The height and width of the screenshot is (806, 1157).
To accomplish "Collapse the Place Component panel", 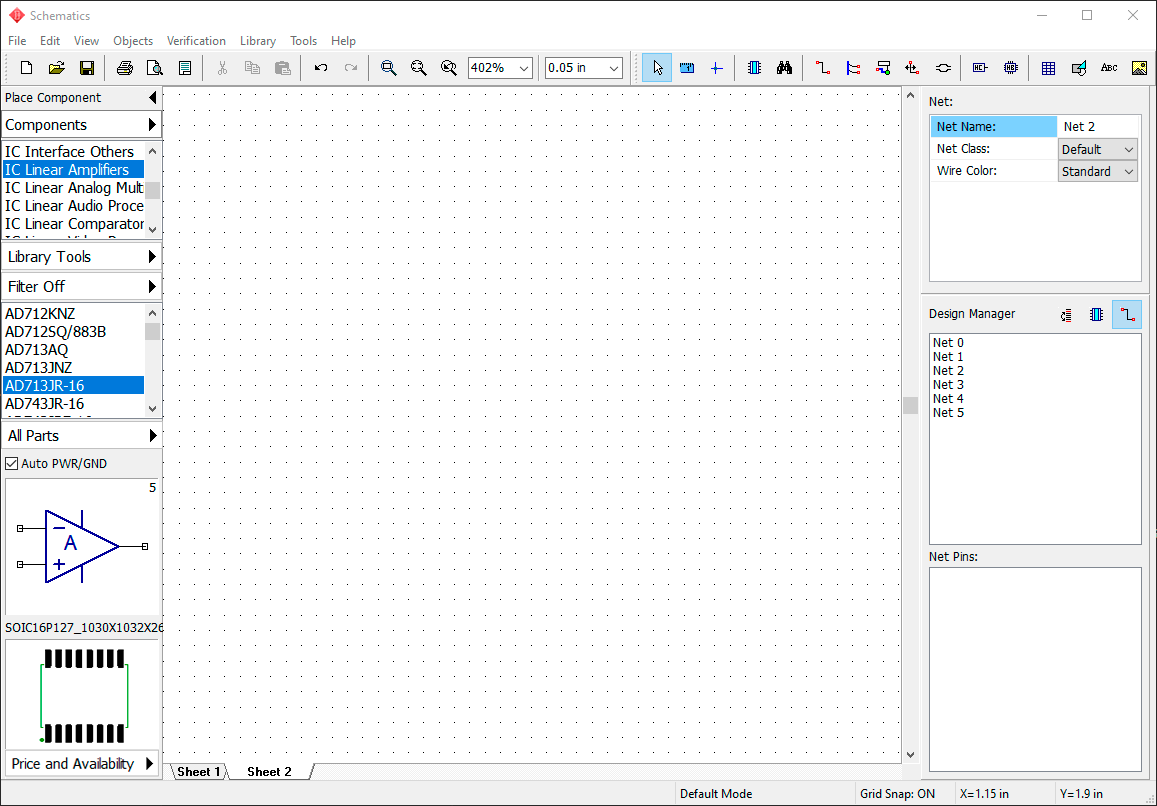I will [153, 97].
